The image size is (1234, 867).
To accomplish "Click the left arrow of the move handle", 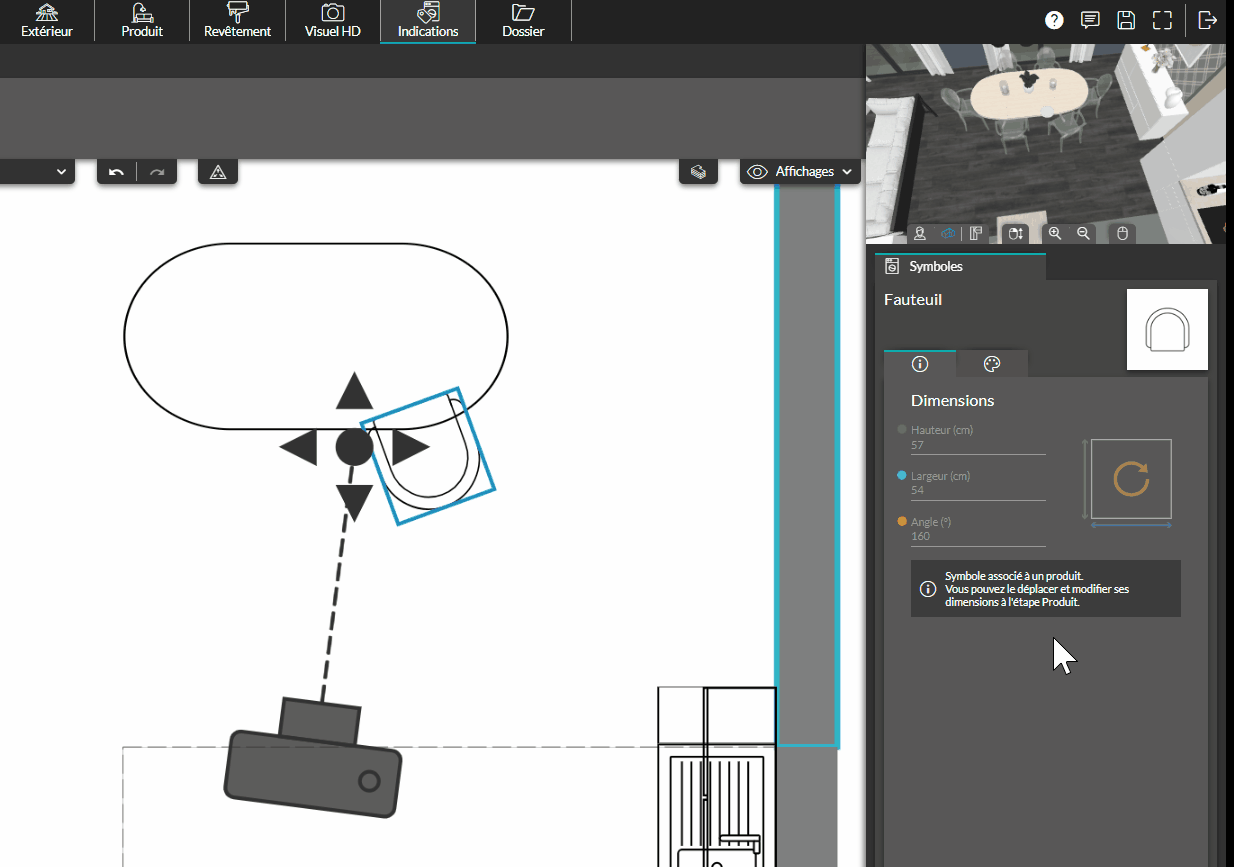I will [298, 447].
